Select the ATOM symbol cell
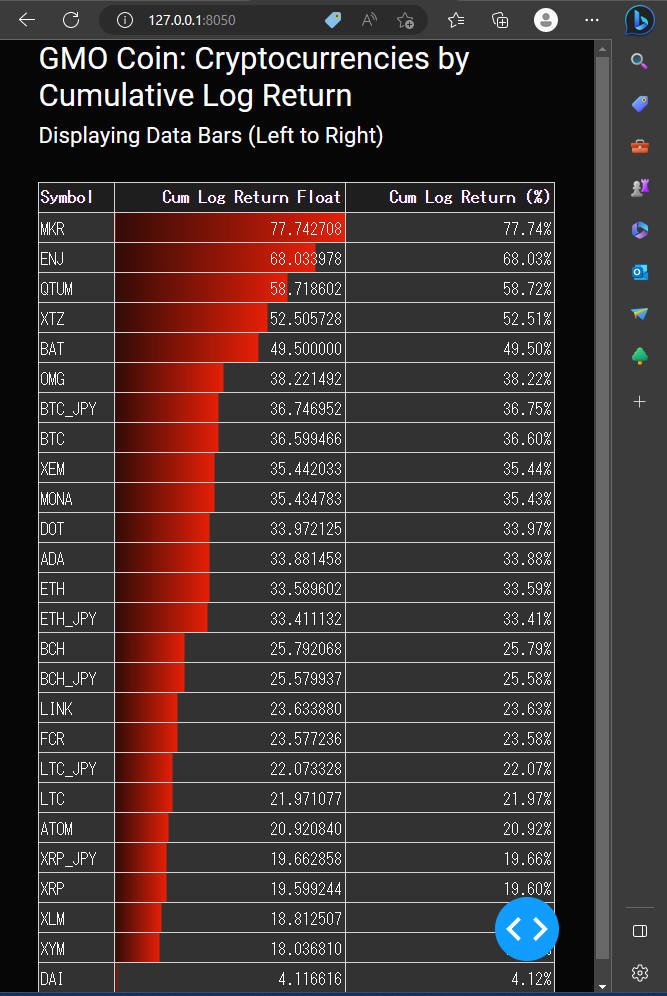667x996 pixels. click(x=76, y=828)
